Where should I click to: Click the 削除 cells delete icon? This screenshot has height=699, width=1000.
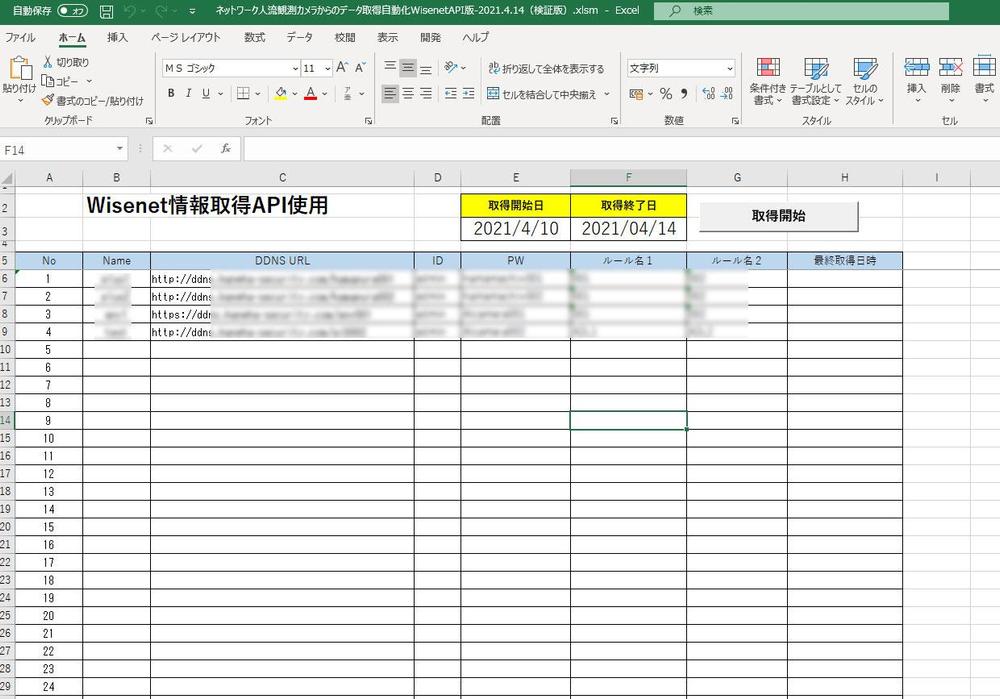tap(950, 67)
